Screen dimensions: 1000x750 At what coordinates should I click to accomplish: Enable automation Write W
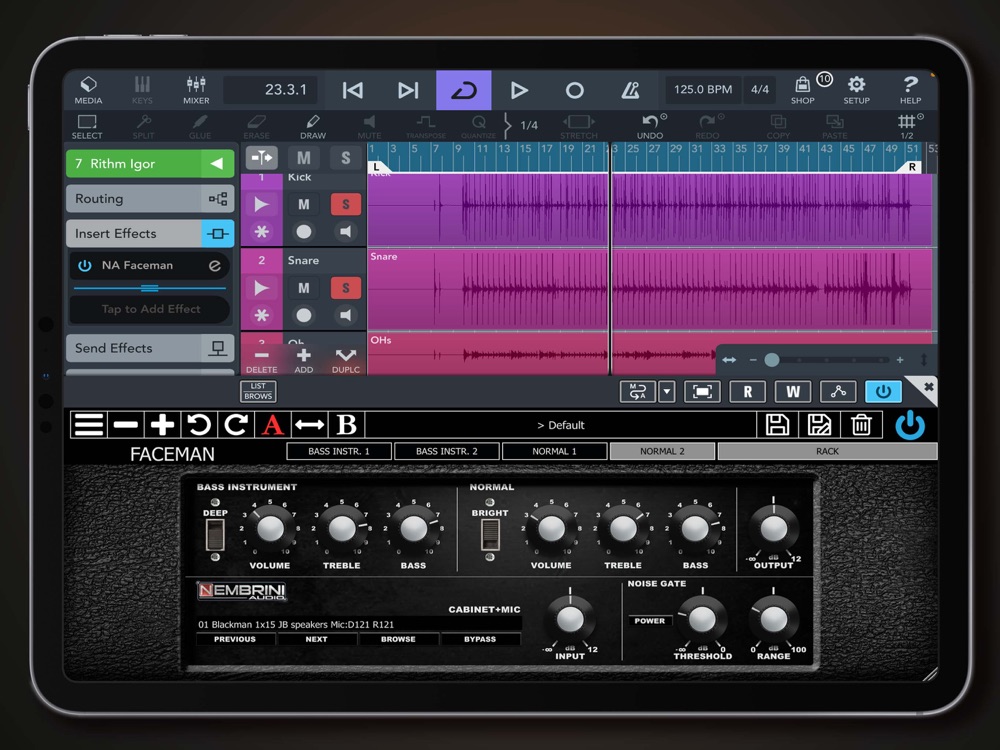click(x=793, y=391)
